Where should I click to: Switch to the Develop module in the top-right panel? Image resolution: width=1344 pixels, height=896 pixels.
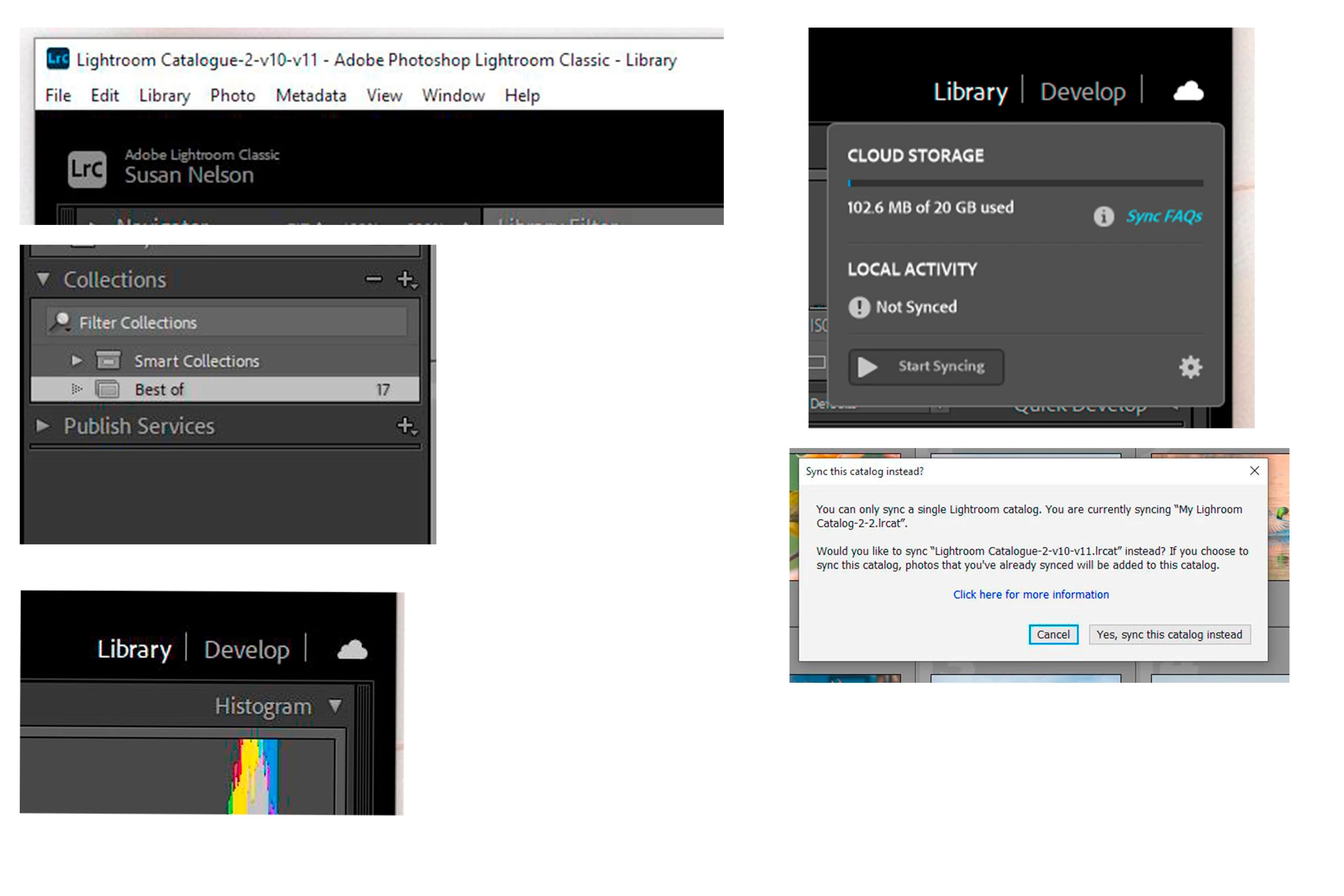click(x=1082, y=92)
